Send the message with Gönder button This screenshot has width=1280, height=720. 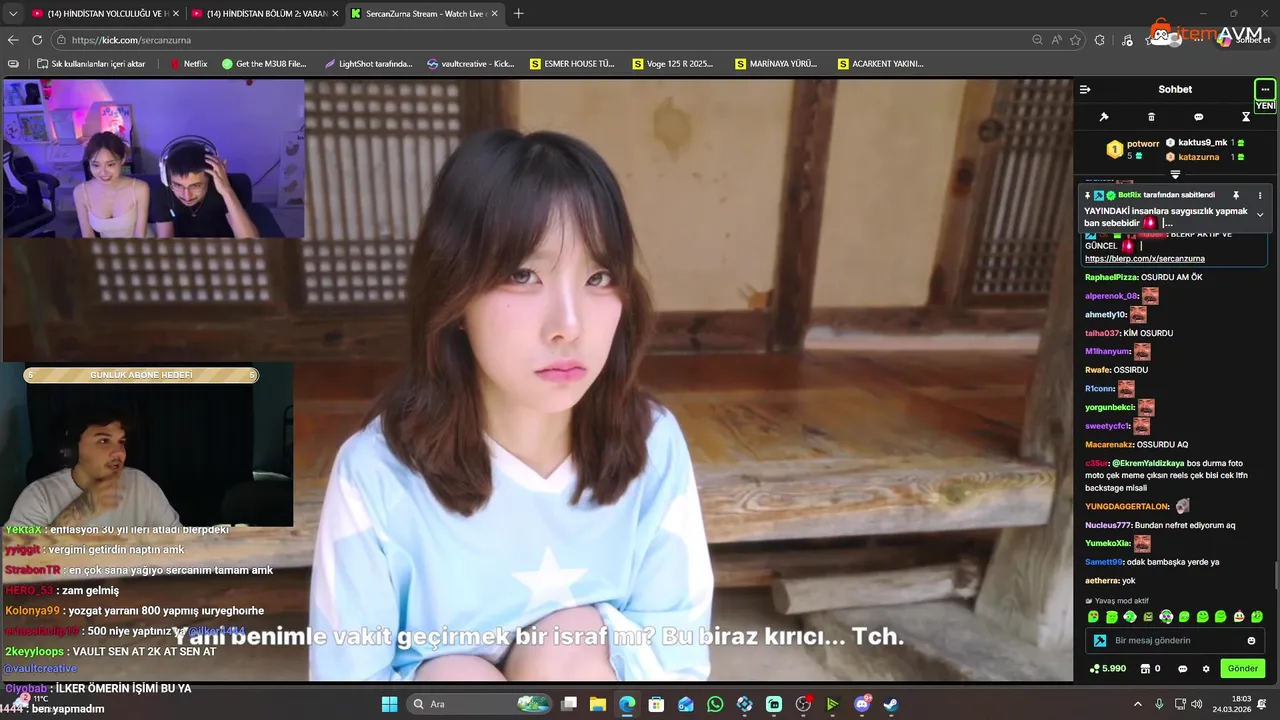[1243, 668]
